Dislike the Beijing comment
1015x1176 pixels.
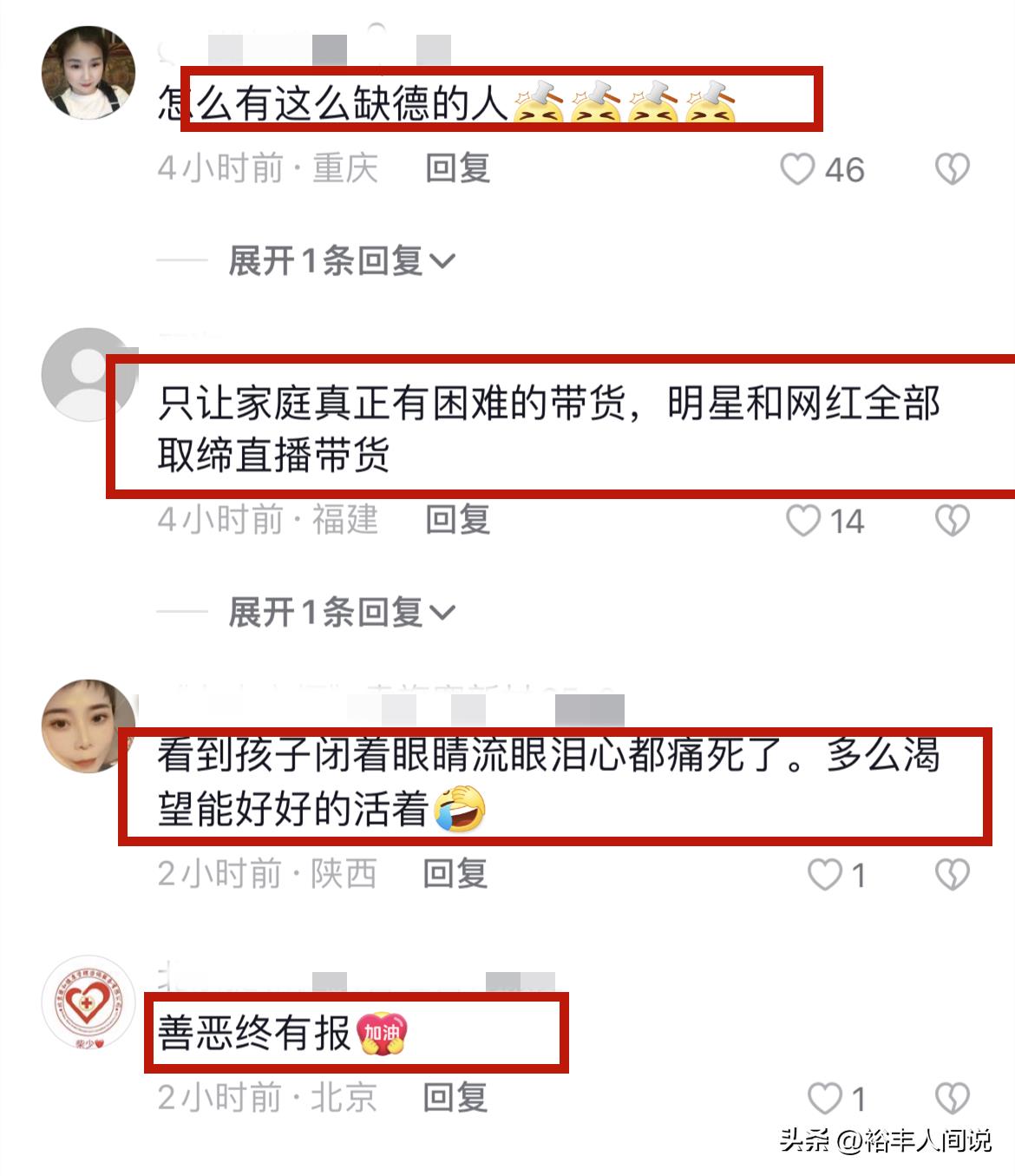[x=952, y=1099]
